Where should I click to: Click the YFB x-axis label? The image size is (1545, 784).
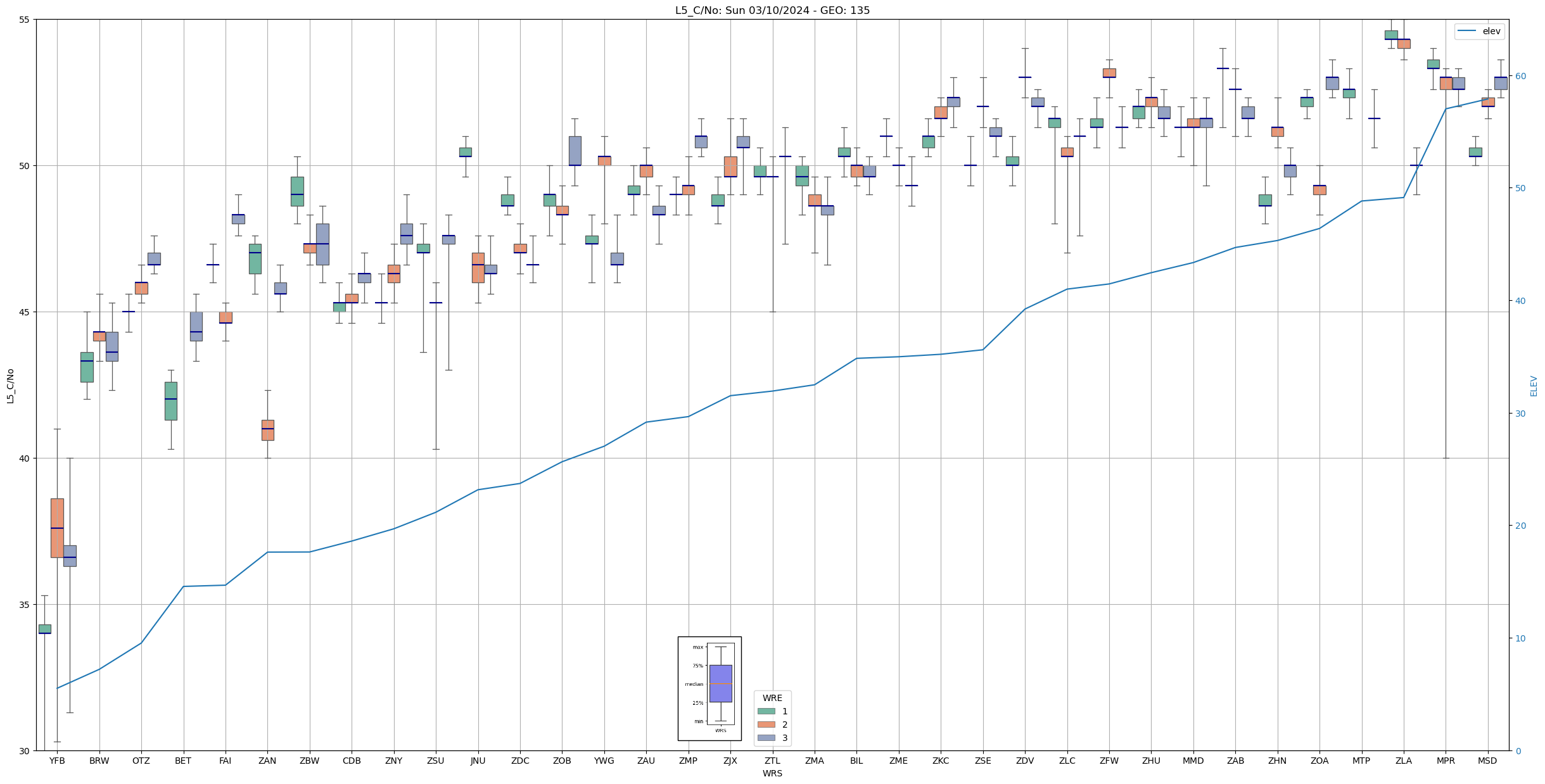pyautogui.click(x=57, y=761)
